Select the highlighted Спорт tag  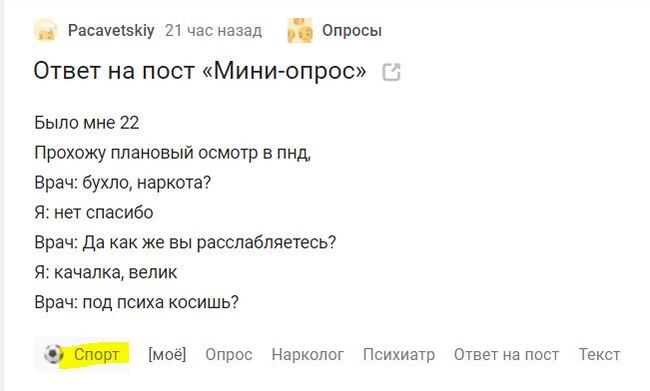point(97,355)
